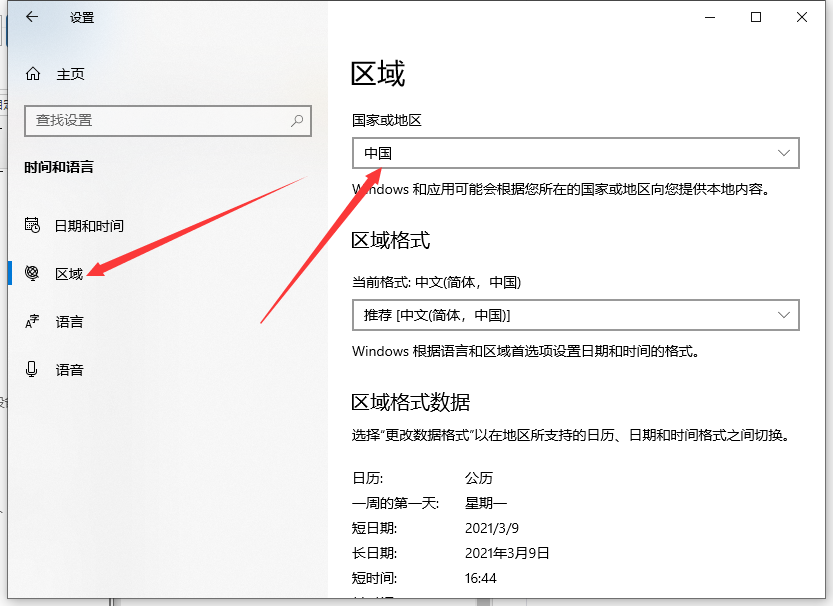Maximize the Settings window
This screenshot has height=606, width=833.
(755, 17)
